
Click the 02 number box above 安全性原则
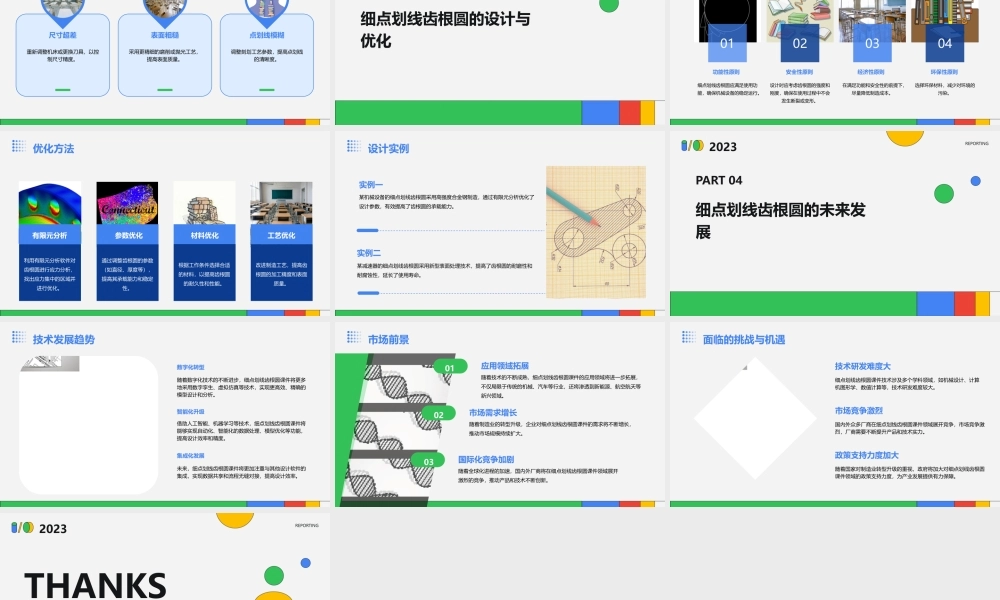pos(800,43)
